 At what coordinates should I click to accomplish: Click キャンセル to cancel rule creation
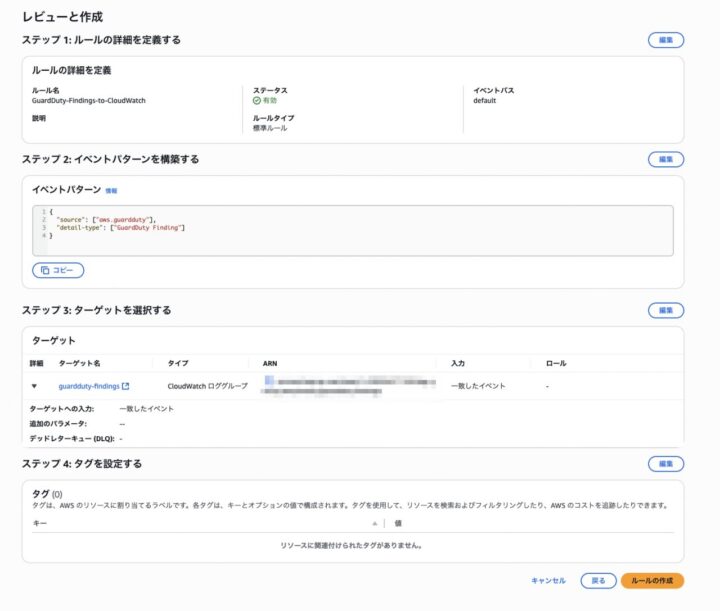548,580
